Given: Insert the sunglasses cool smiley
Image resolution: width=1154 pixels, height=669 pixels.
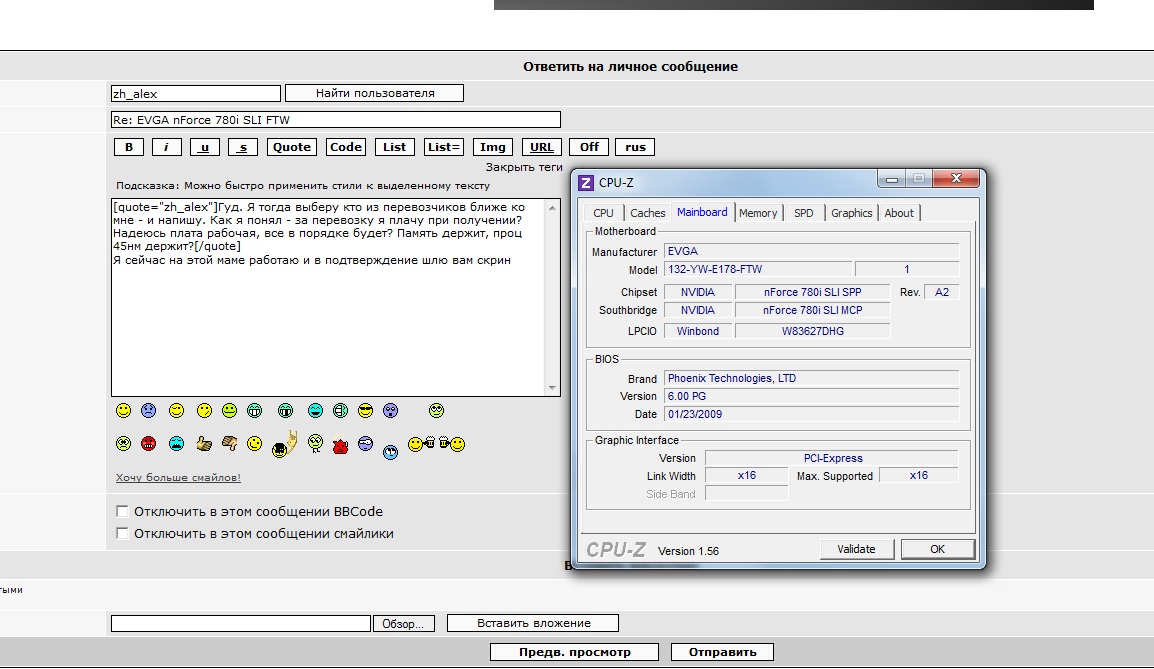Looking at the screenshot, I should tap(365, 411).
